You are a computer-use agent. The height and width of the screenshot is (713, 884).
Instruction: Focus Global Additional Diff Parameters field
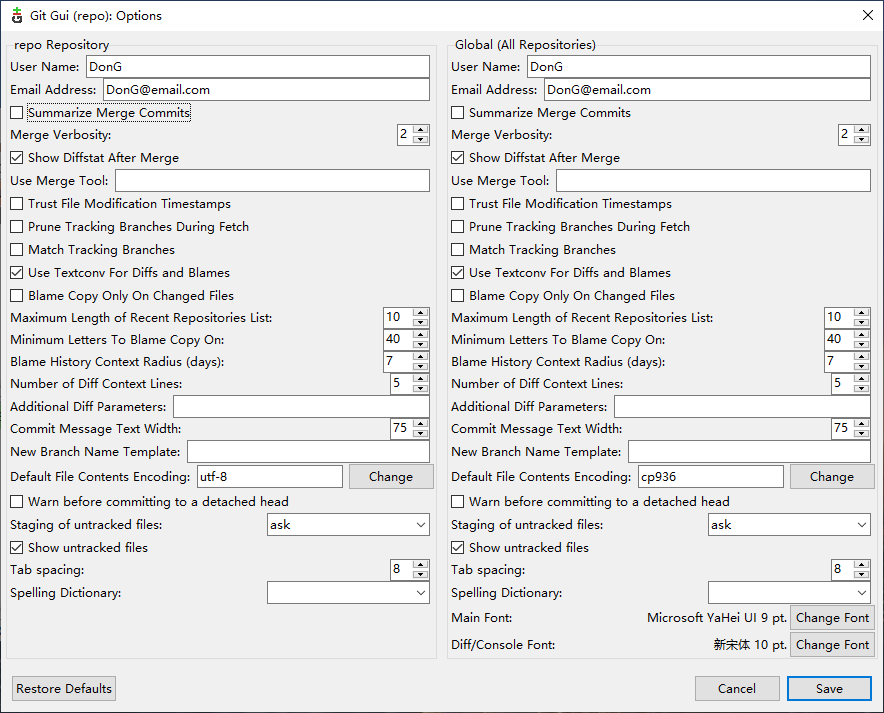pyautogui.click(x=742, y=407)
